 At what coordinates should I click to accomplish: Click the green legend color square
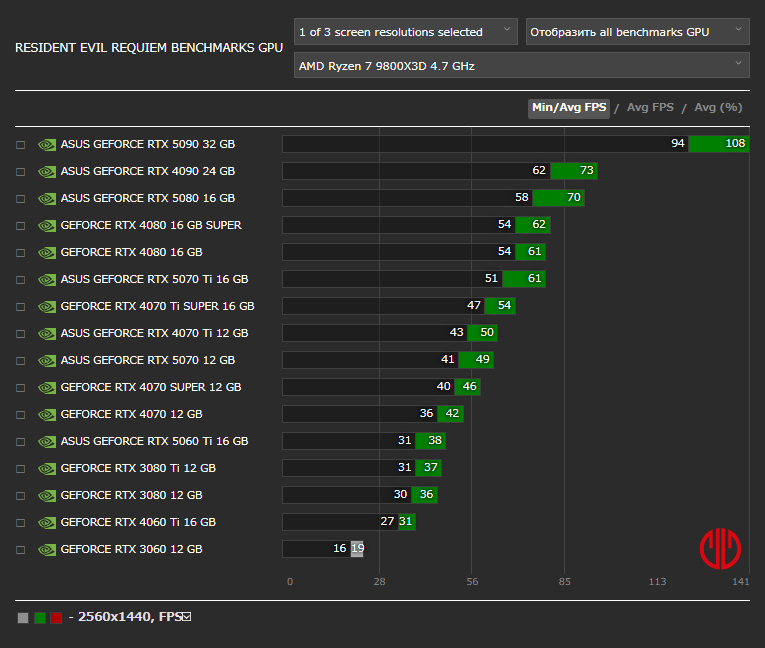point(40,618)
